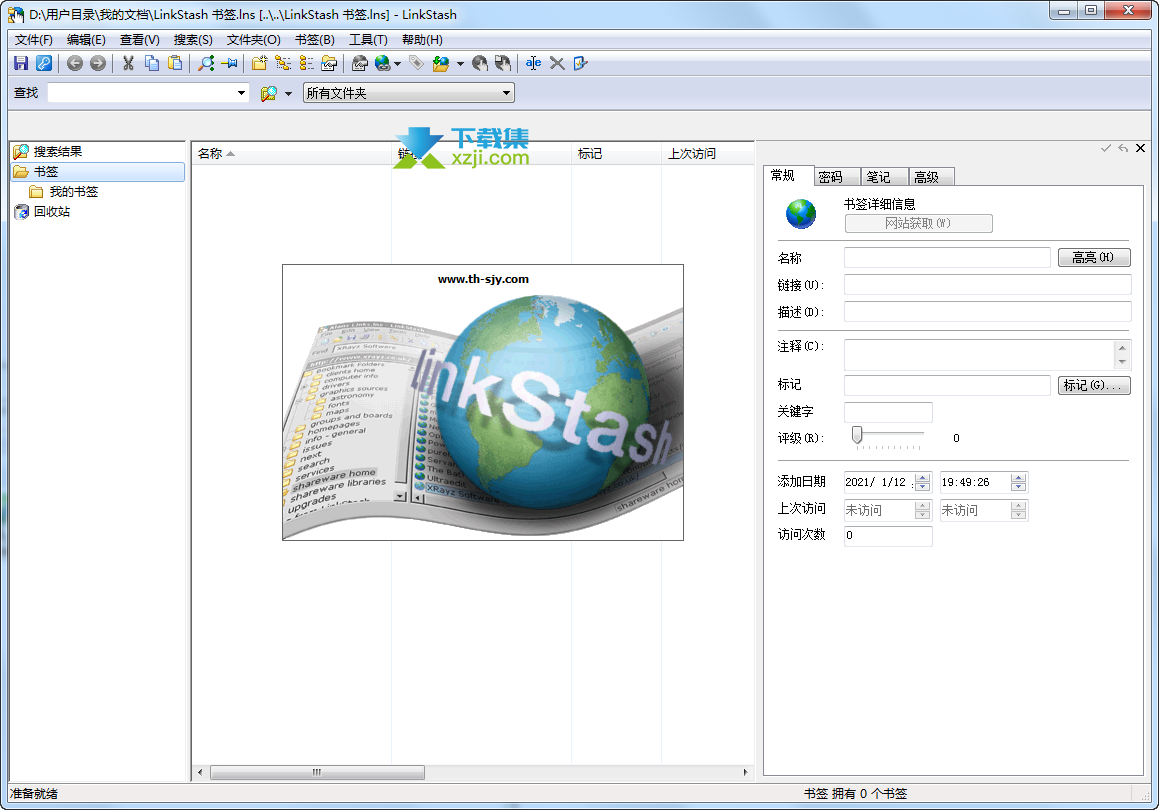Click the new folder icon with a sparkle

click(x=259, y=64)
